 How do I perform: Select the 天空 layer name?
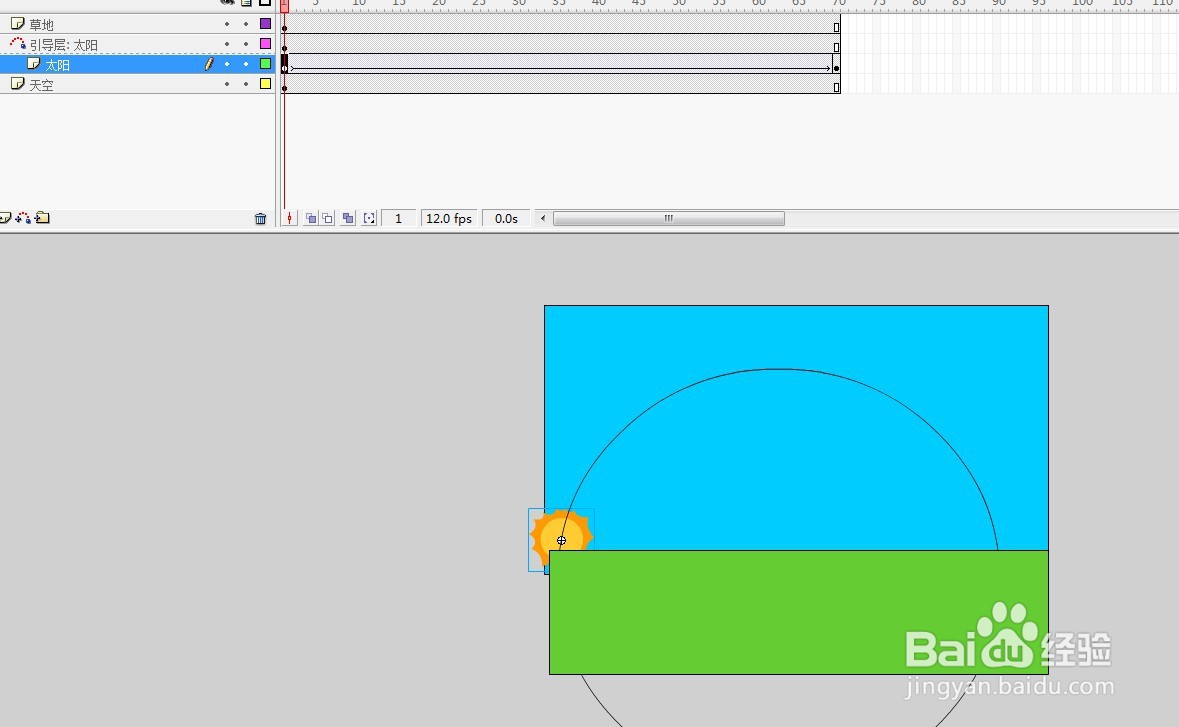pyautogui.click(x=41, y=86)
